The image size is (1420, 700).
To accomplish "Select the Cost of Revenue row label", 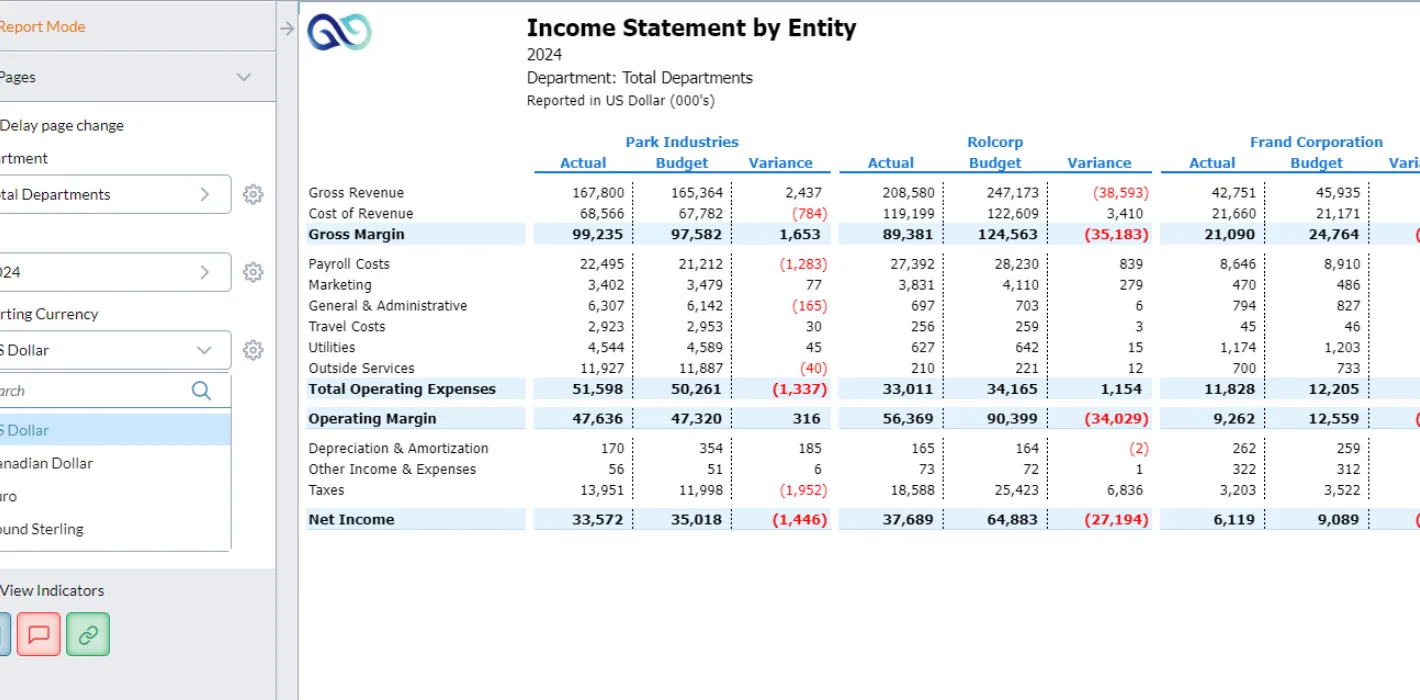I will coord(360,213).
